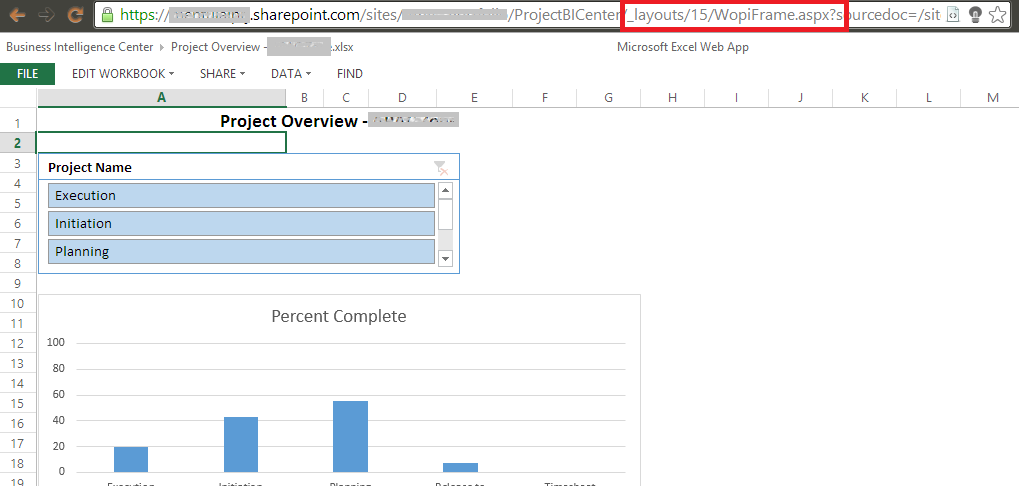Clear the Project Name slicer filter
Image resolution: width=1019 pixels, height=486 pixels.
pyautogui.click(x=440, y=168)
